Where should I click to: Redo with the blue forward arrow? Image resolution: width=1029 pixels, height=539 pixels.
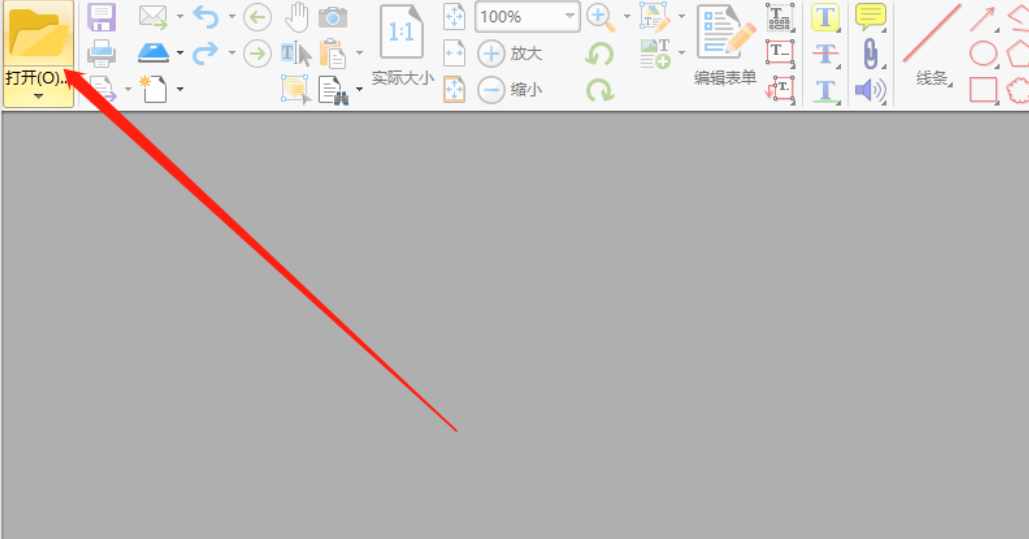pos(205,53)
